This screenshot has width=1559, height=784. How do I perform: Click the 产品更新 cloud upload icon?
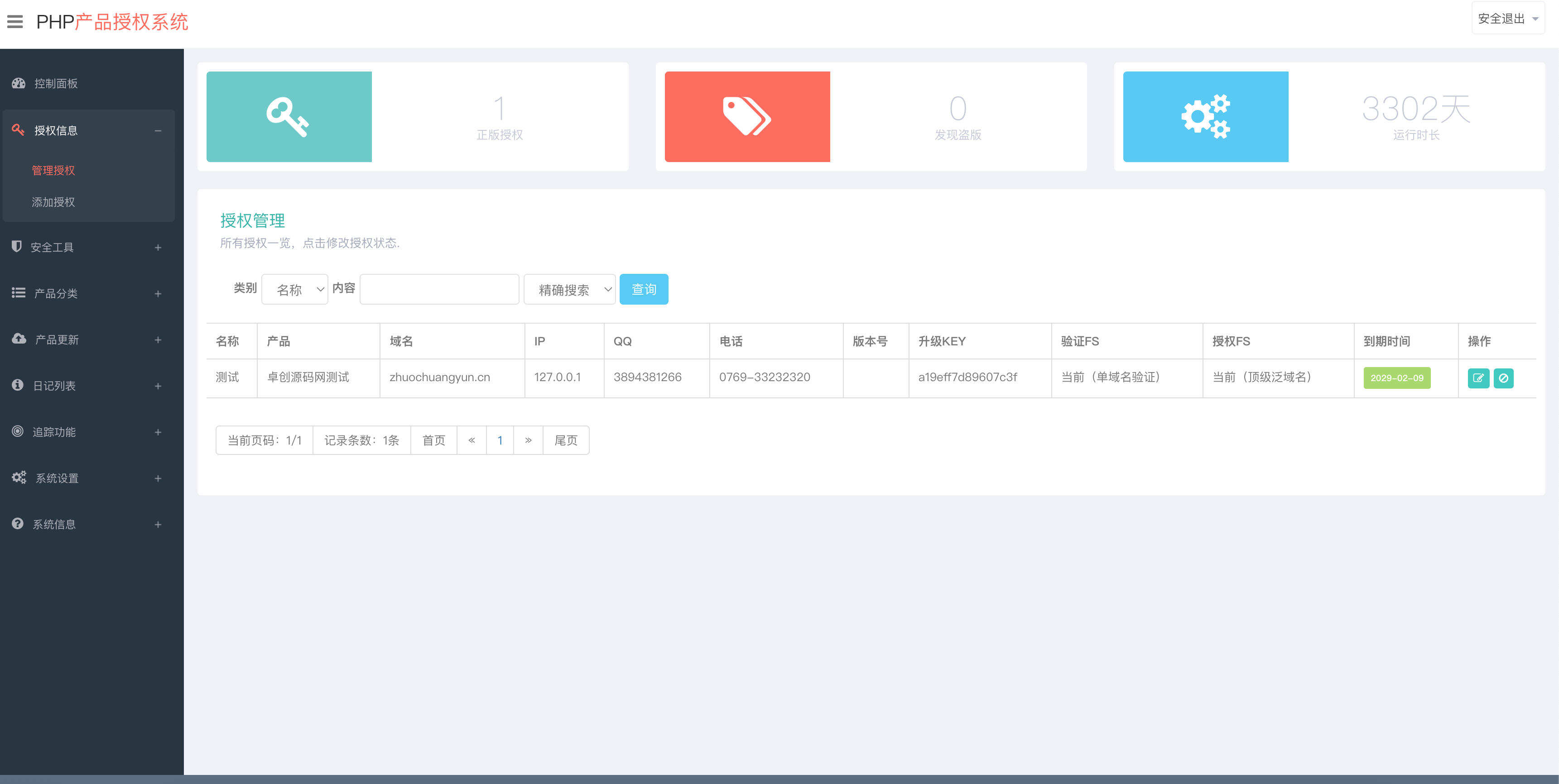pos(18,339)
